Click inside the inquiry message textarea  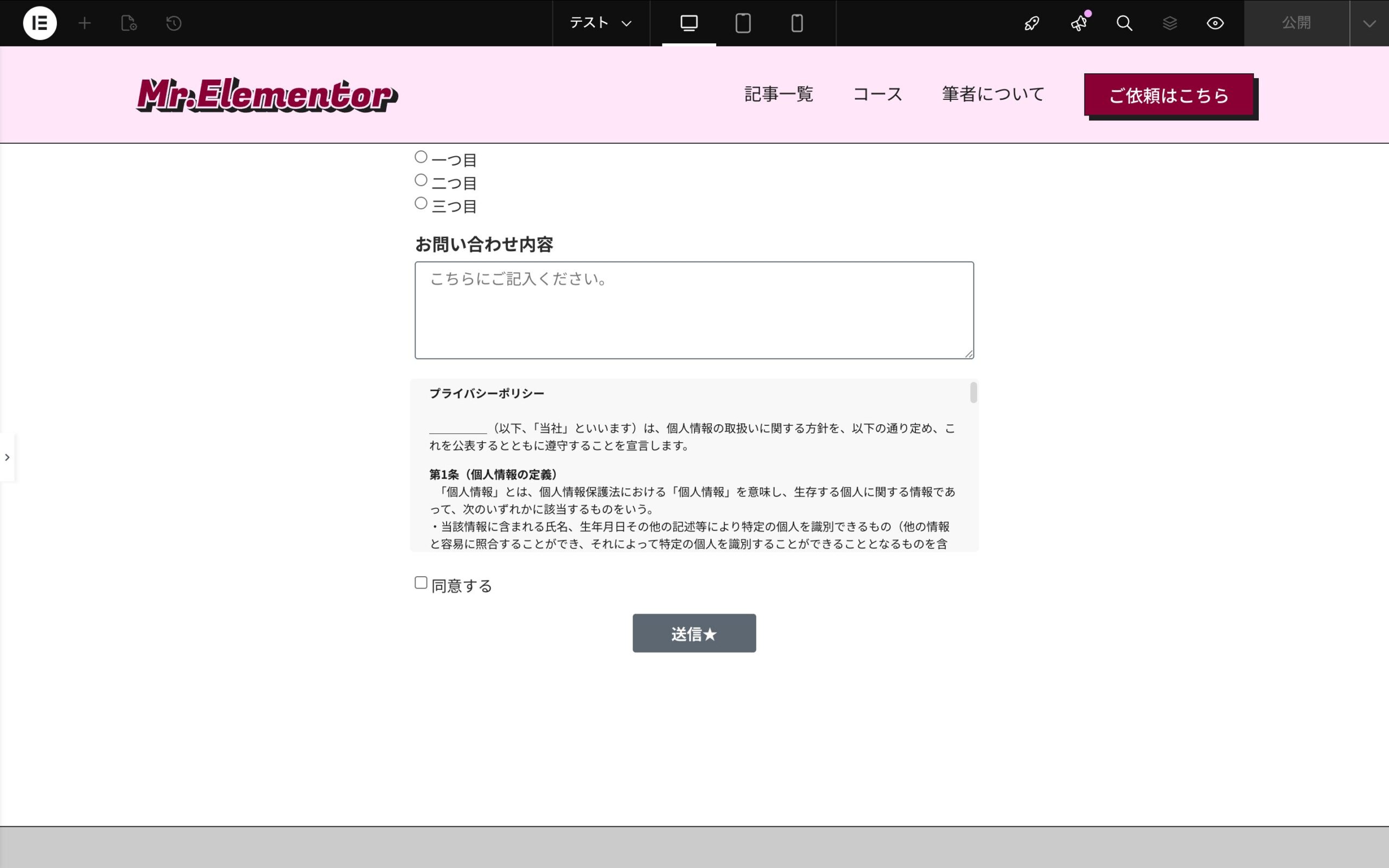click(693, 309)
